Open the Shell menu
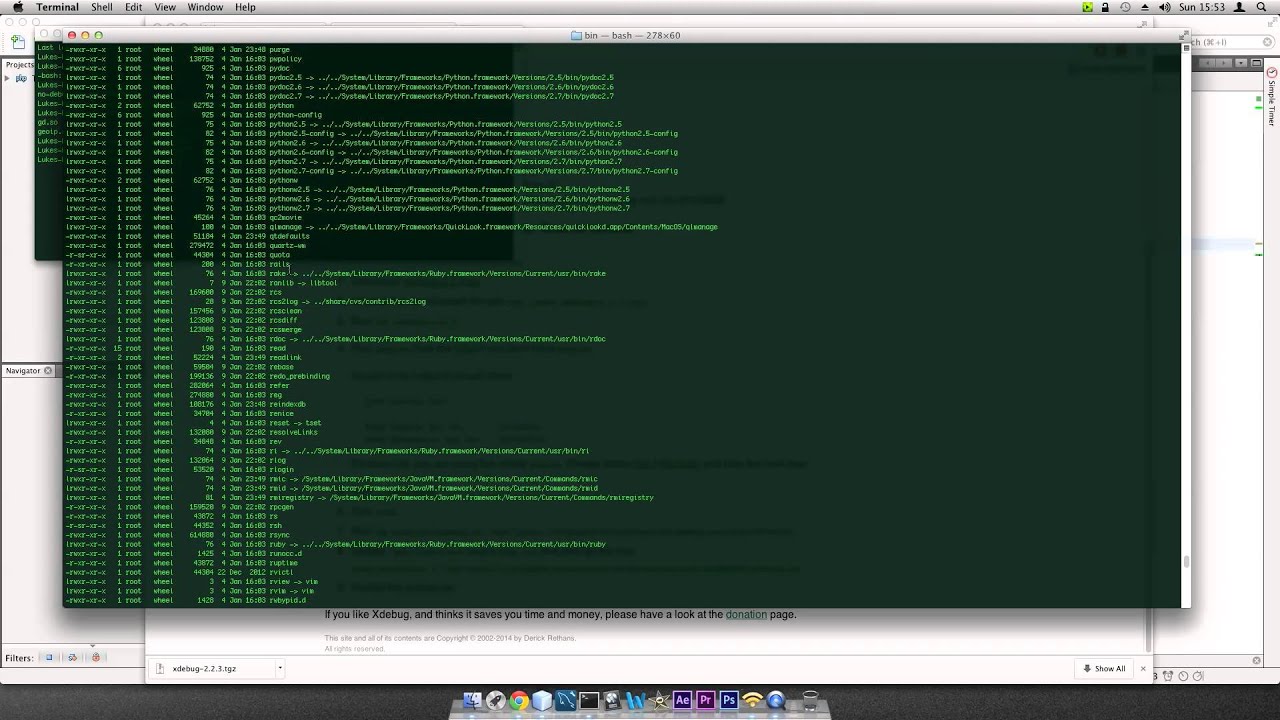Screen dimensions: 1280x720 pos(102,7)
